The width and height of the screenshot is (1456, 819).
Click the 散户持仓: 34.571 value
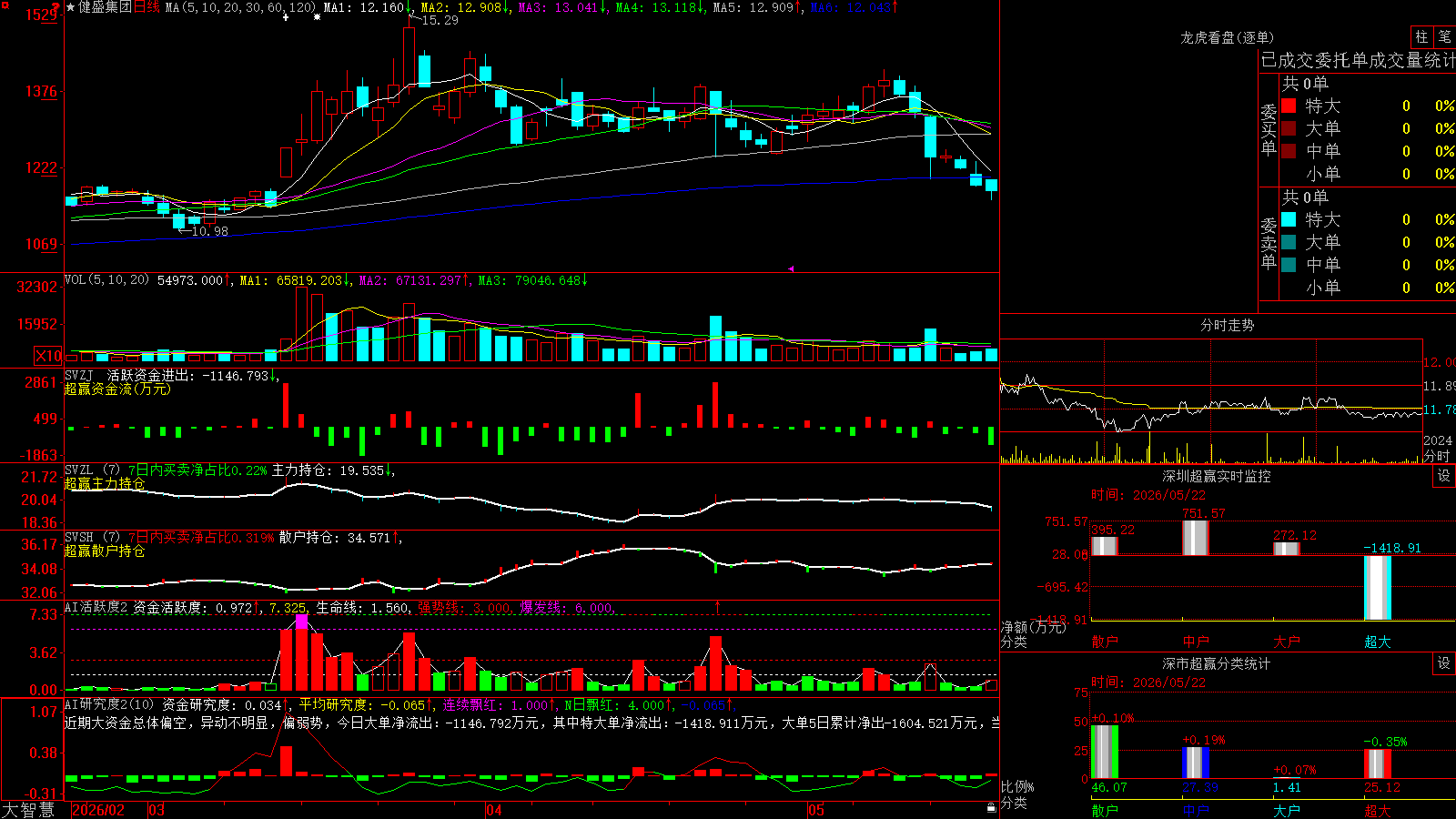pyautogui.click(x=334, y=538)
